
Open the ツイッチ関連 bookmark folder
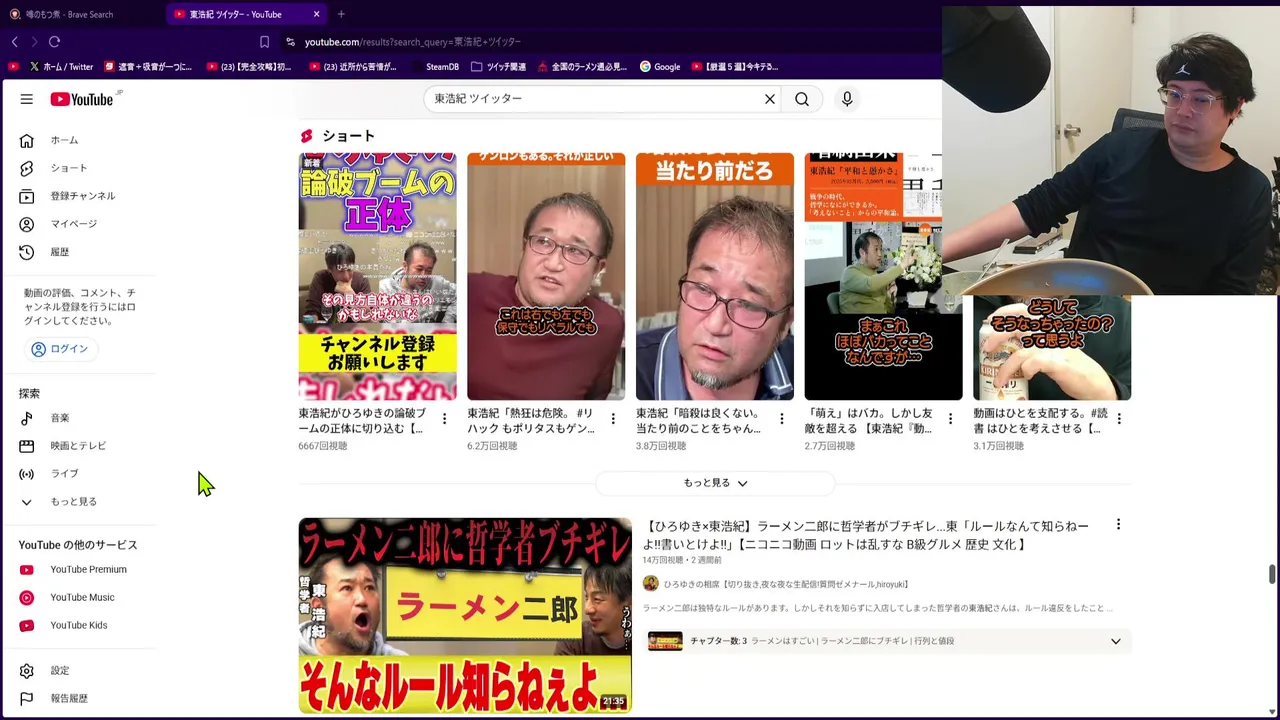coord(498,67)
